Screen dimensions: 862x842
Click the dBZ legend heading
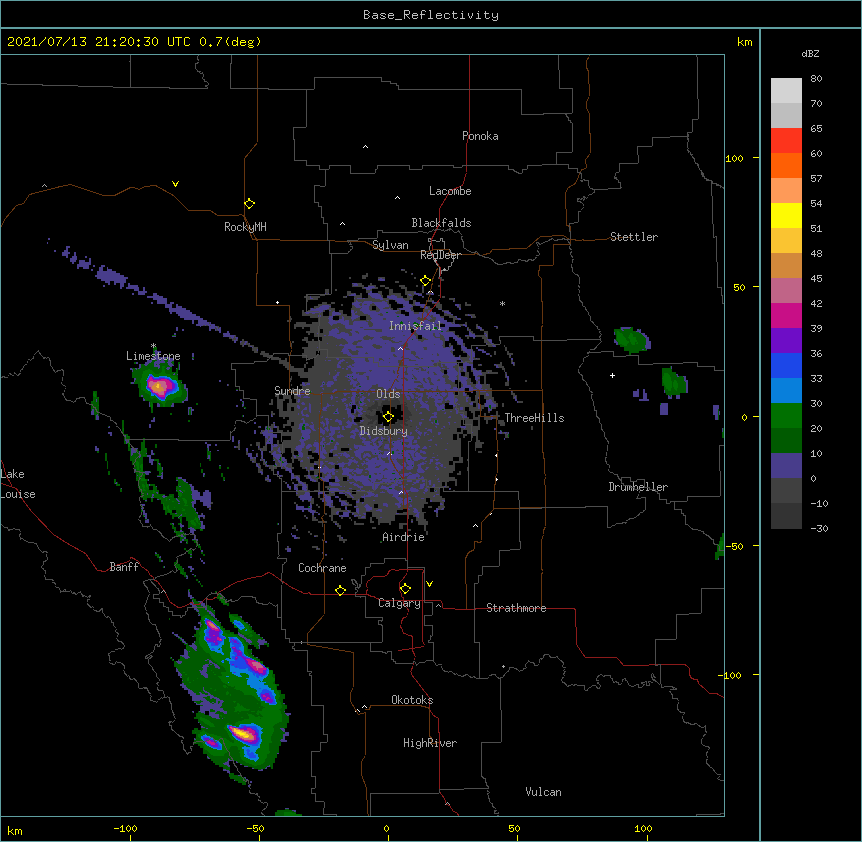tap(810, 53)
